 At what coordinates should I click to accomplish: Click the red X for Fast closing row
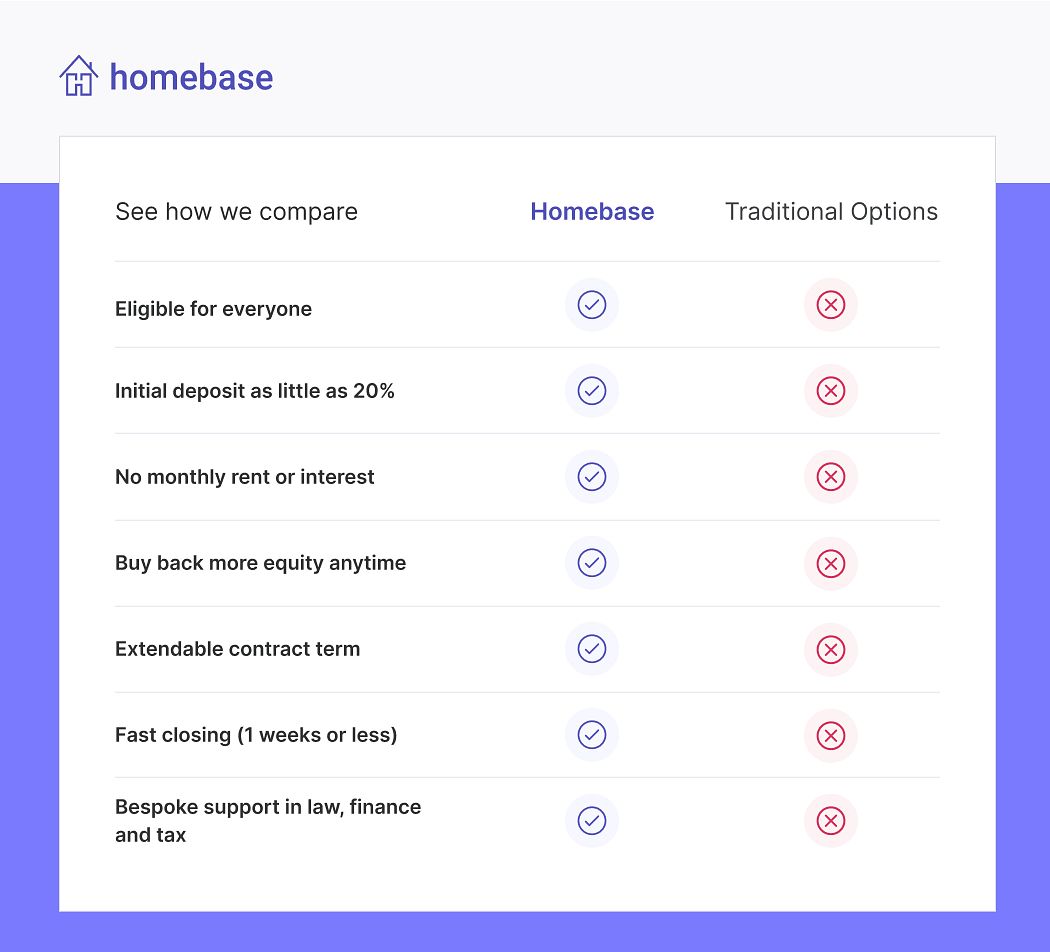click(x=830, y=735)
